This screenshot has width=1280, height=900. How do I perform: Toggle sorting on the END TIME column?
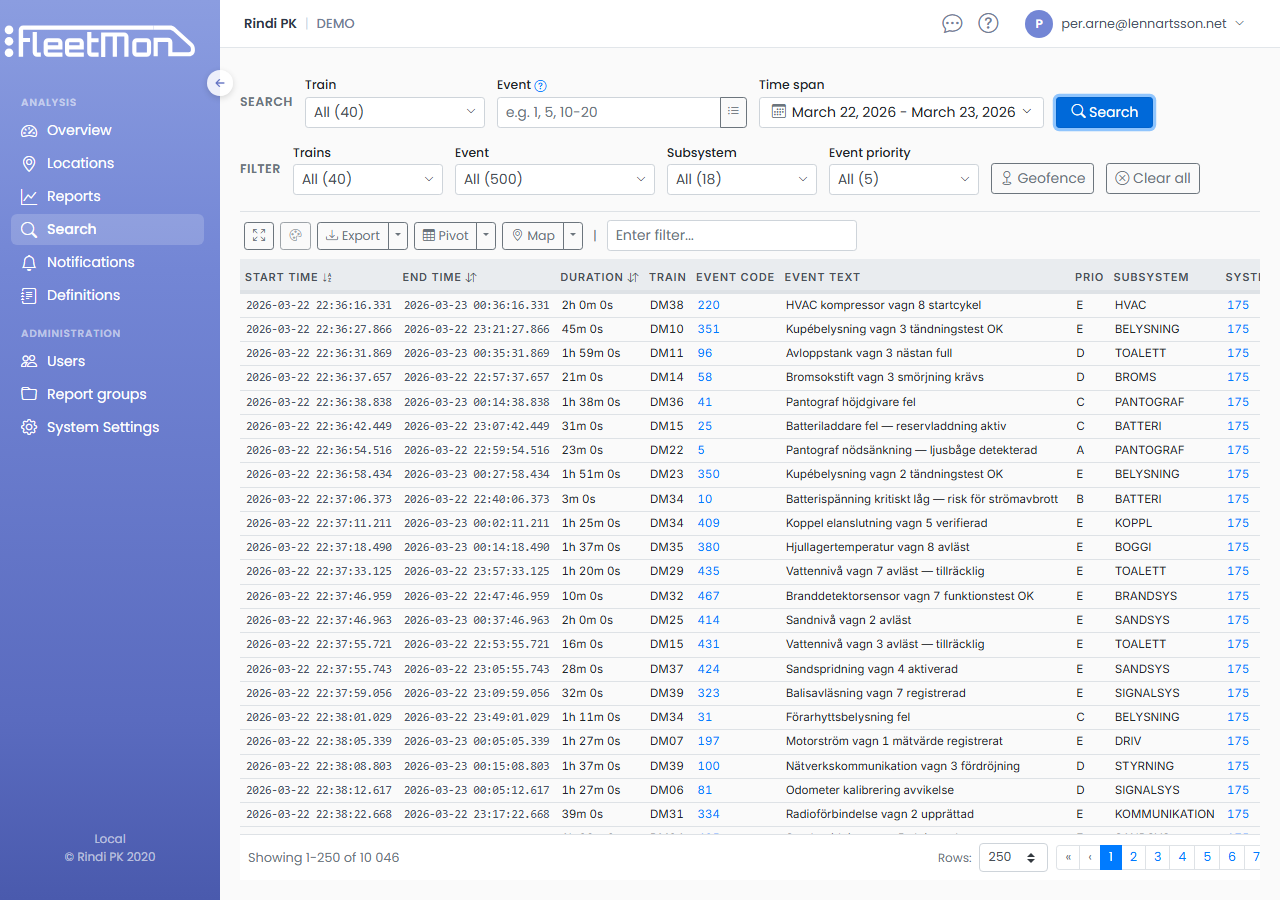click(x=470, y=277)
